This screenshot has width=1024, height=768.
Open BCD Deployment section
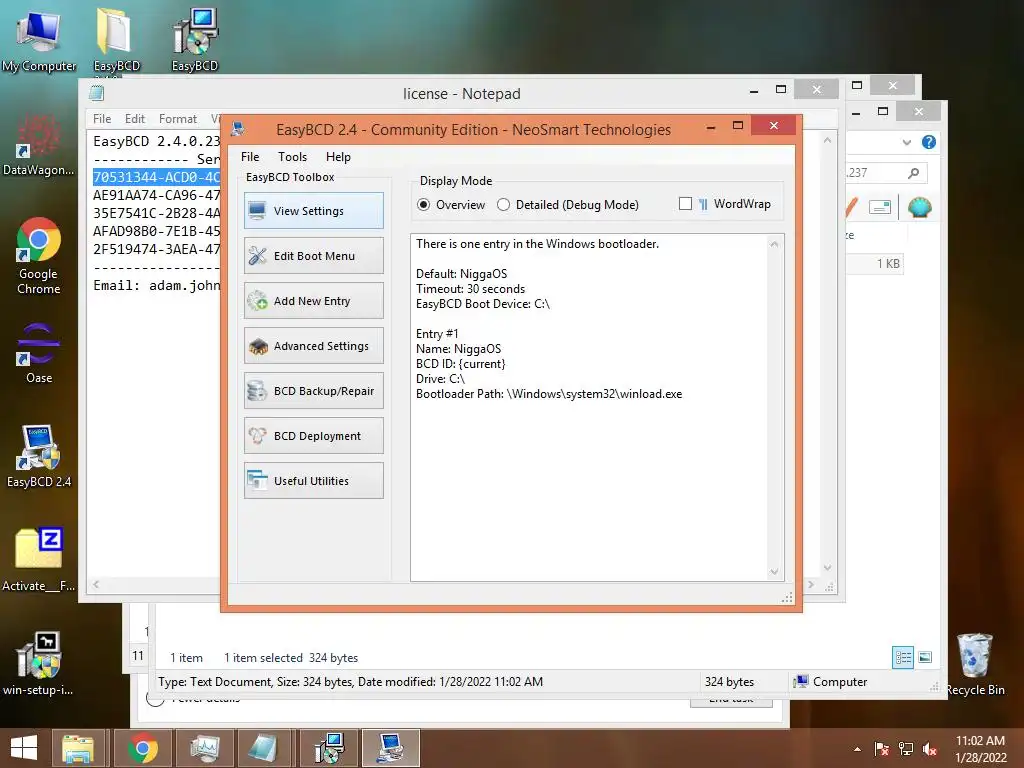pyautogui.click(x=313, y=436)
